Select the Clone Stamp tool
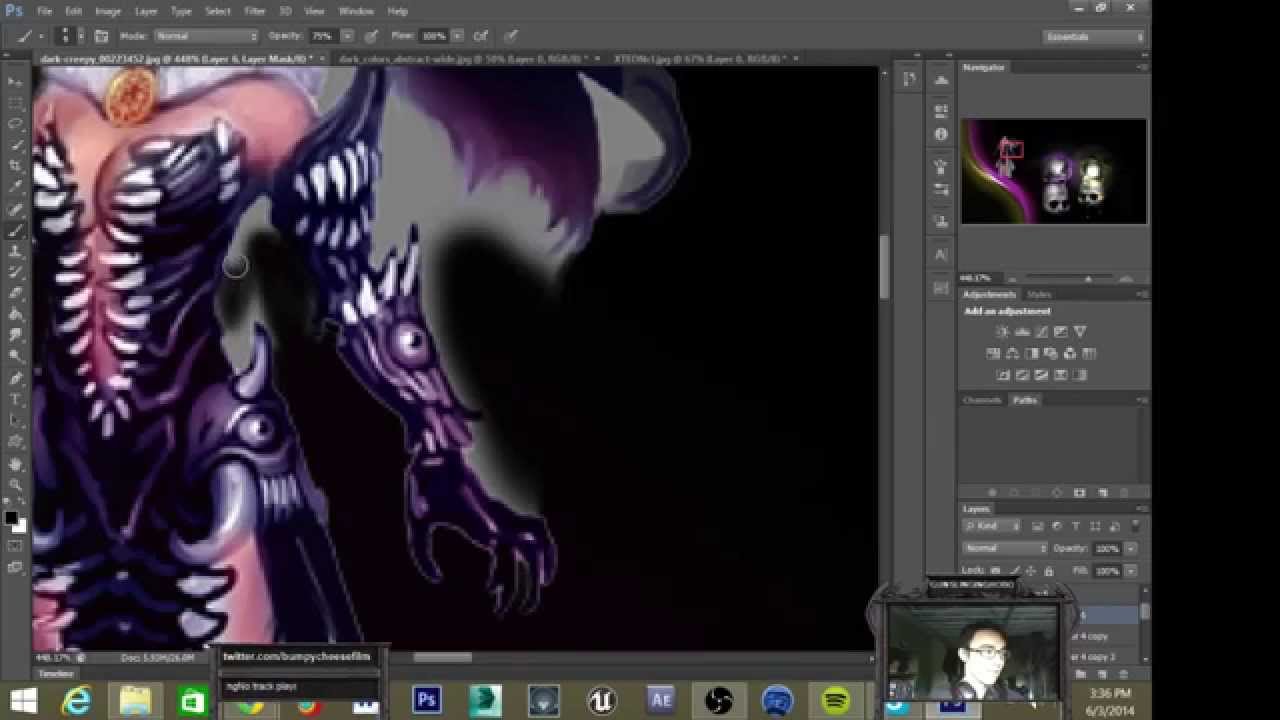 click(x=15, y=251)
